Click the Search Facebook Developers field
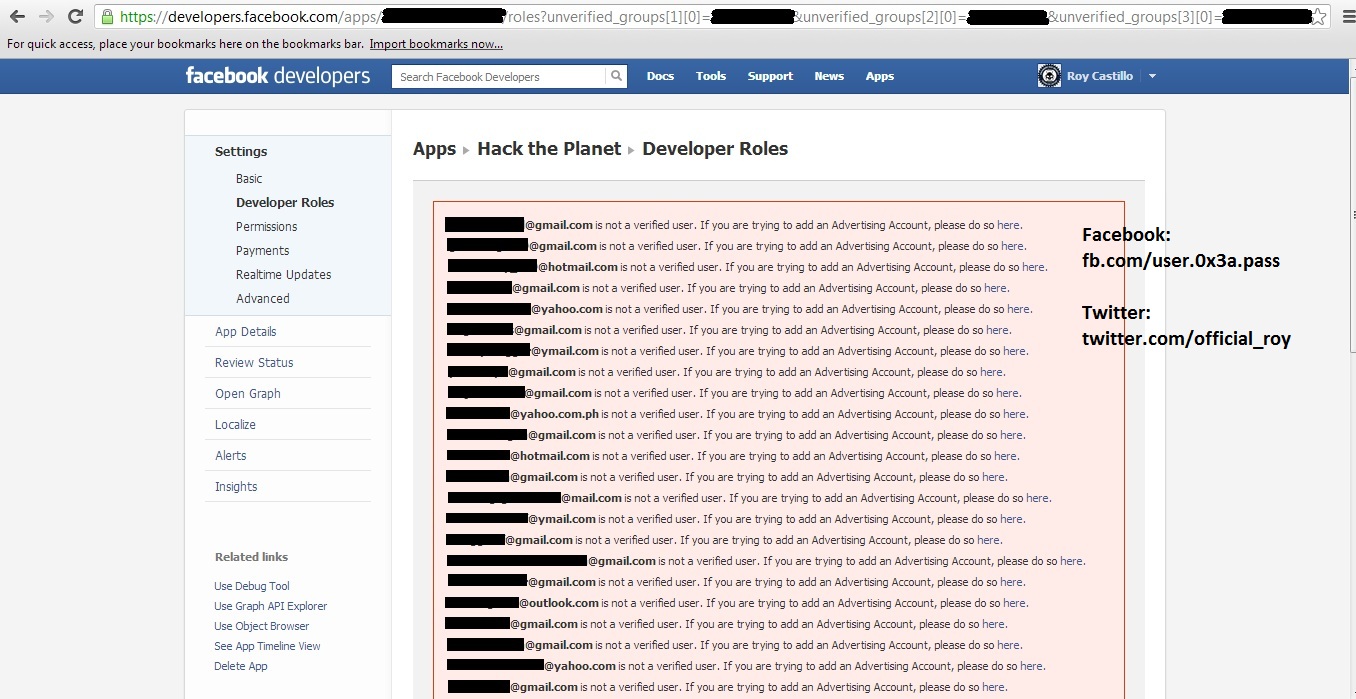The width and height of the screenshot is (1356, 699). coord(498,76)
